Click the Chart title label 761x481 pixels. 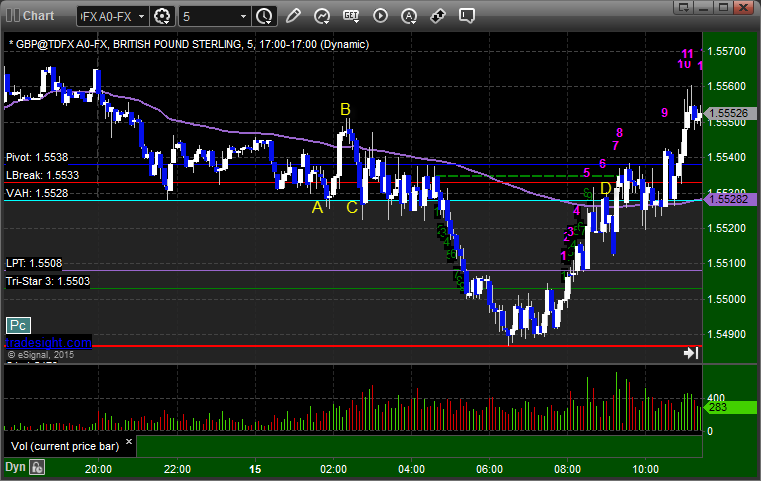point(39,16)
